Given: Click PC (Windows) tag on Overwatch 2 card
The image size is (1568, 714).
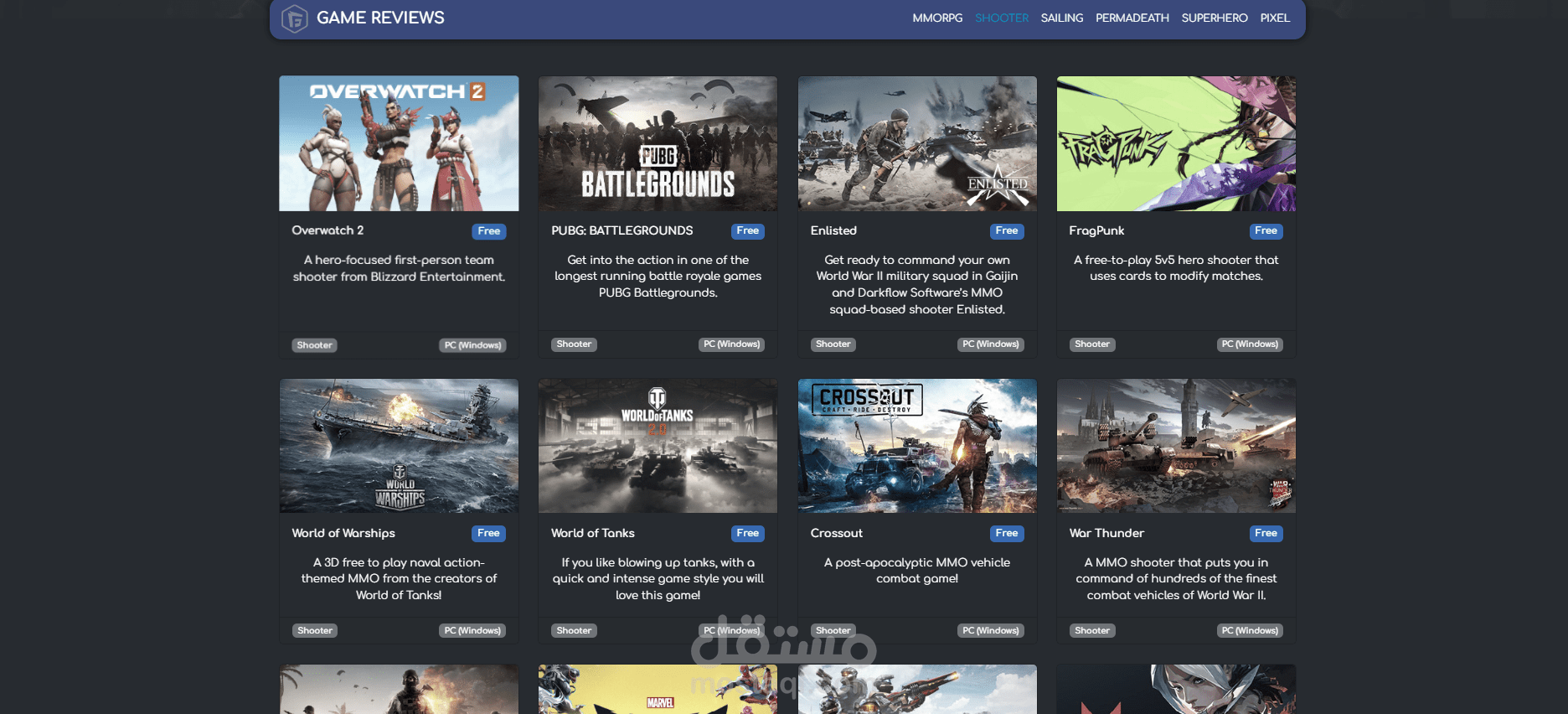Looking at the screenshot, I should click(472, 345).
